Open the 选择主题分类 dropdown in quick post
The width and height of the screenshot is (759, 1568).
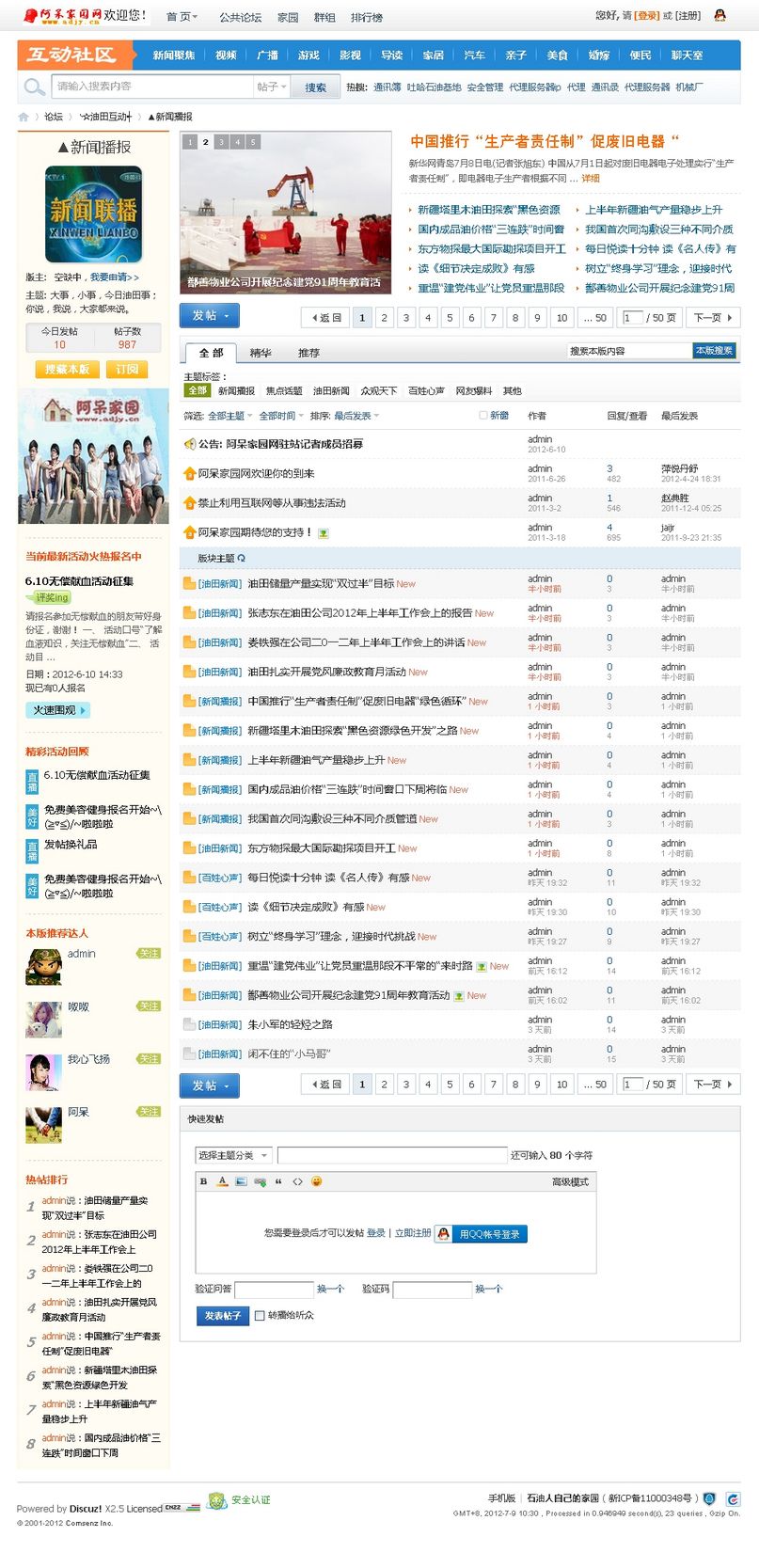233,1155
